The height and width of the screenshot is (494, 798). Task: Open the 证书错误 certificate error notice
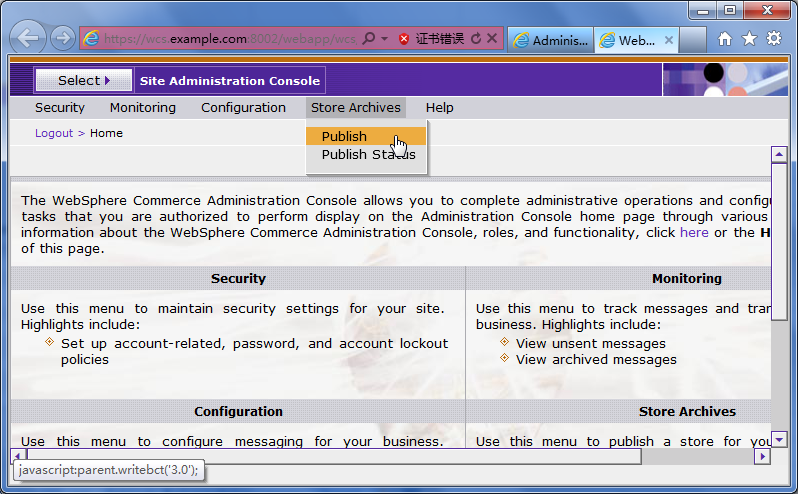[440, 39]
